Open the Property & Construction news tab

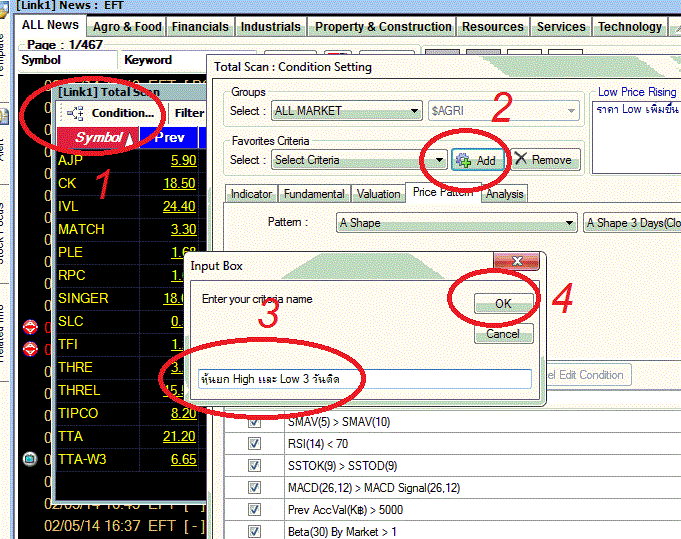pyautogui.click(x=383, y=27)
